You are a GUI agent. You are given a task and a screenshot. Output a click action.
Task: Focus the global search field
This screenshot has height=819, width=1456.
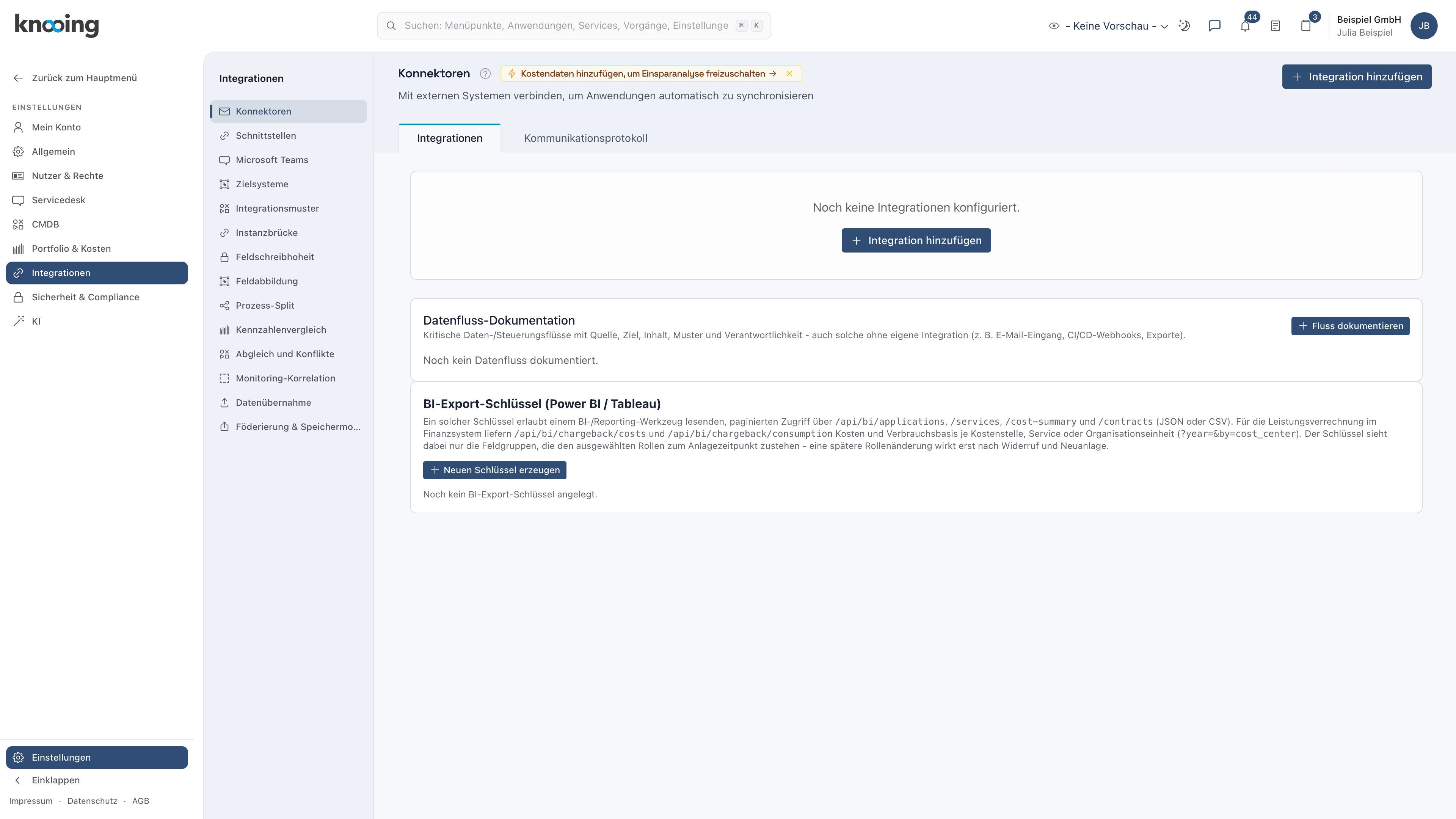click(573, 25)
